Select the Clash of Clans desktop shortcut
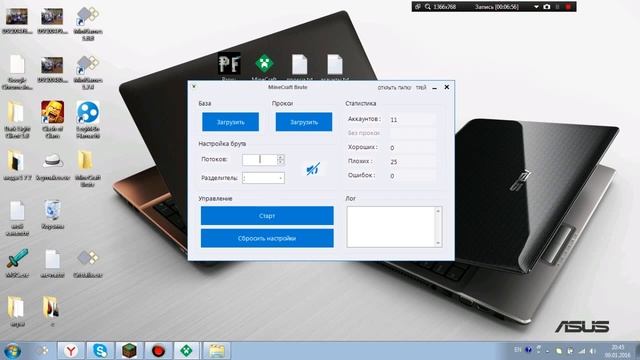The height and width of the screenshot is (360, 640). 52,120
